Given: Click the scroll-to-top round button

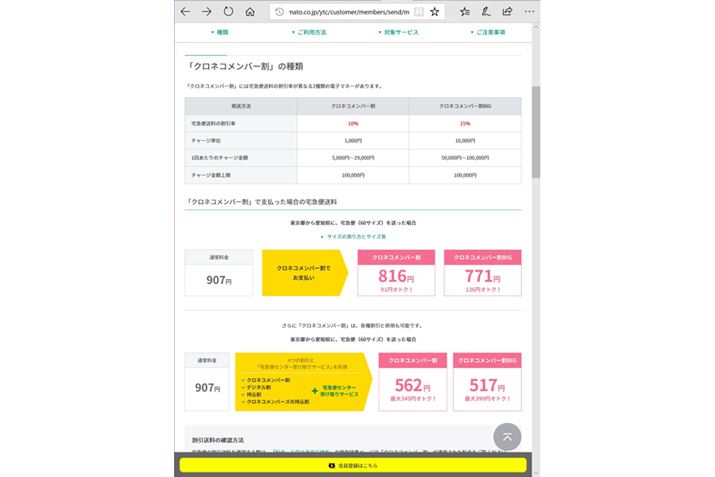Looking at the screenshot, I should tap(508, 437).
